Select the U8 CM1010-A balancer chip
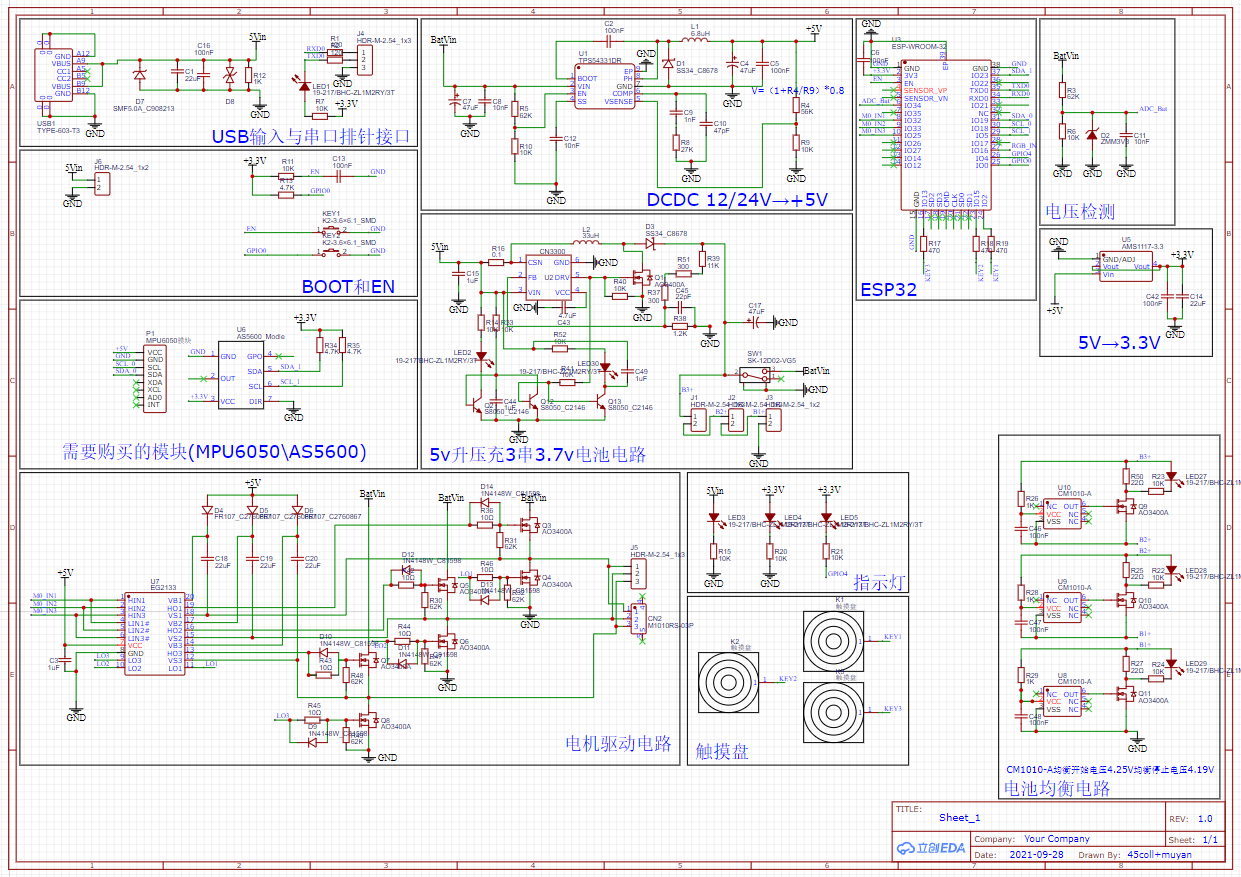Image resolution: width=1241 pixels, height=877 pixels. (1061, 701)
